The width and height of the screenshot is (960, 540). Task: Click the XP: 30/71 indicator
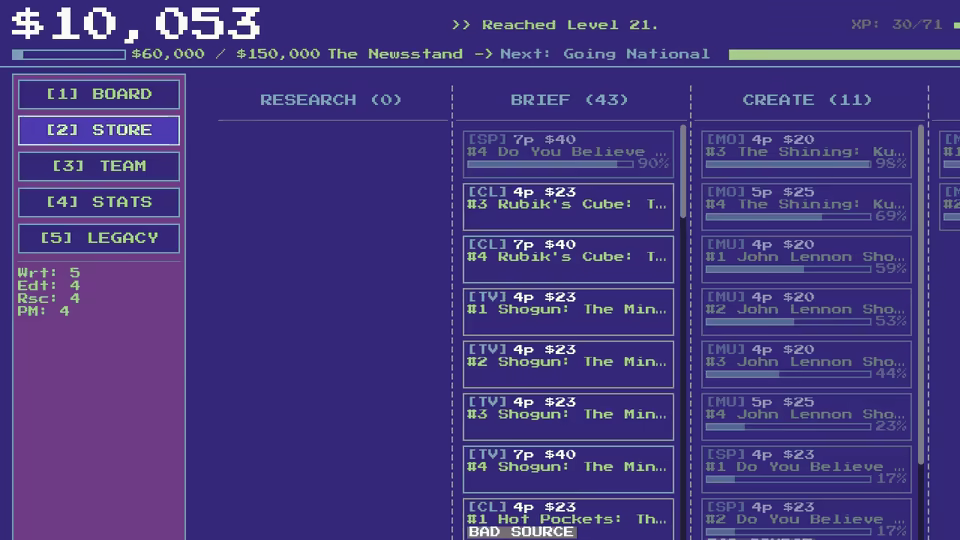(x=896, y=25)
